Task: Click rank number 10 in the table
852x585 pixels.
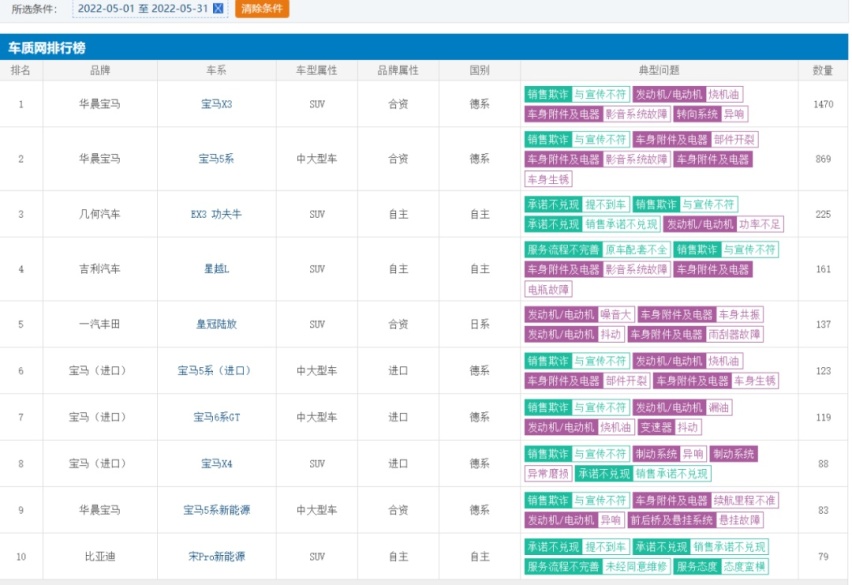Action: click(x=21, y=556)
